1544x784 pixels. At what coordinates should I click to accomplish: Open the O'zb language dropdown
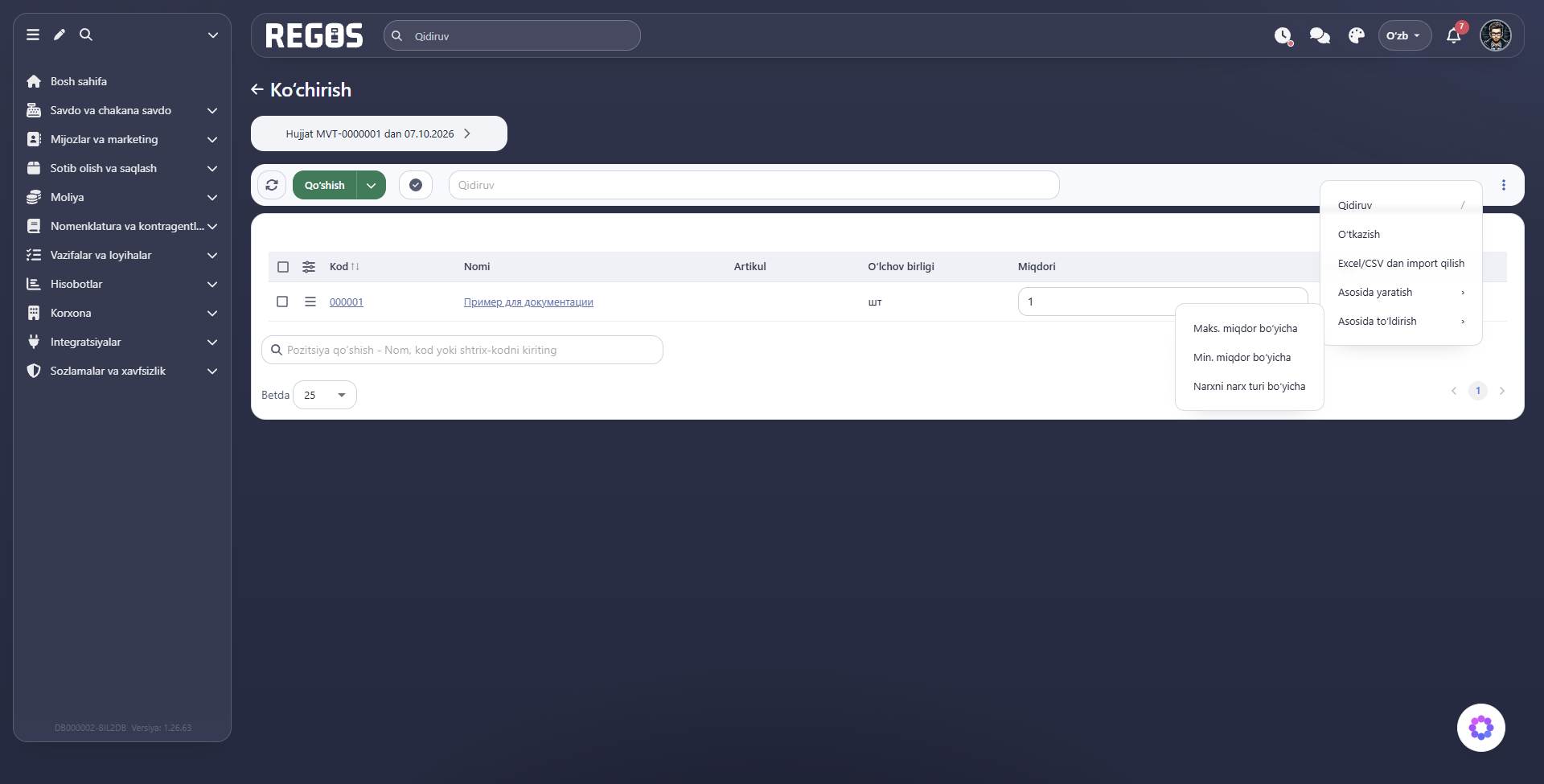pyautogui.click(x=1404, y=35)
